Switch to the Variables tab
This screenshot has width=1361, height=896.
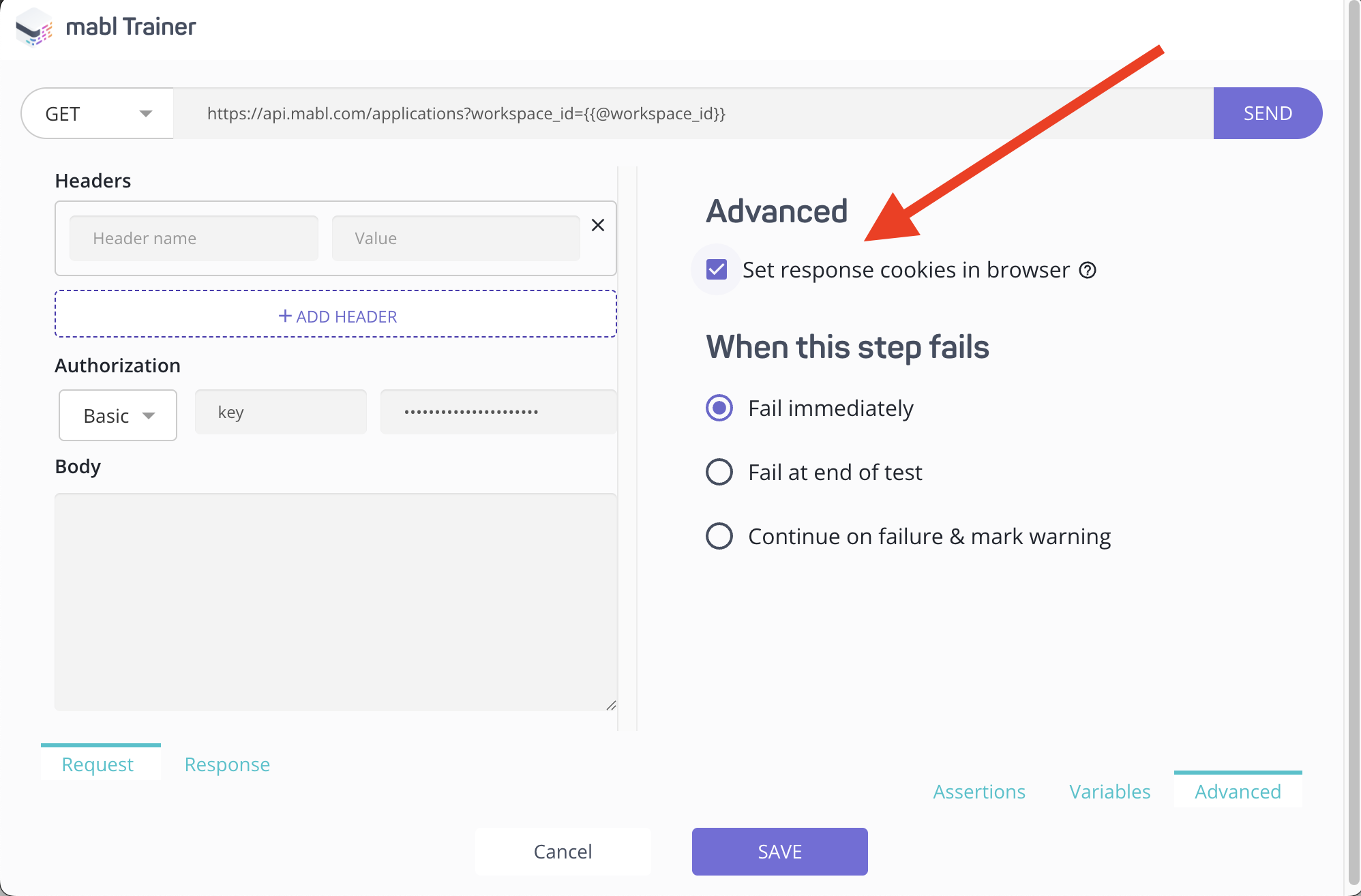(1109, 792)
